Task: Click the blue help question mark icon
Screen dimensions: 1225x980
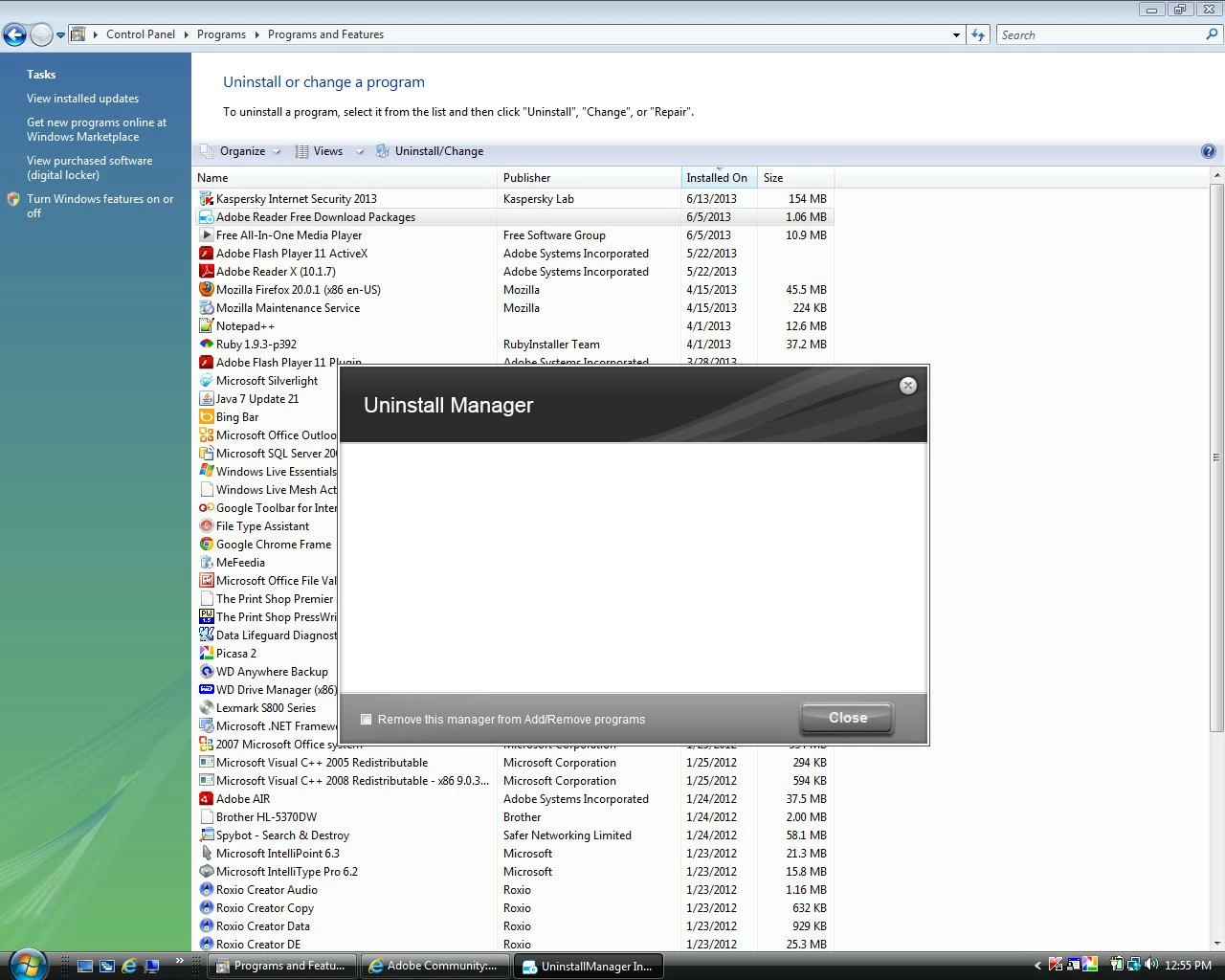Action: click(1208, 151)
